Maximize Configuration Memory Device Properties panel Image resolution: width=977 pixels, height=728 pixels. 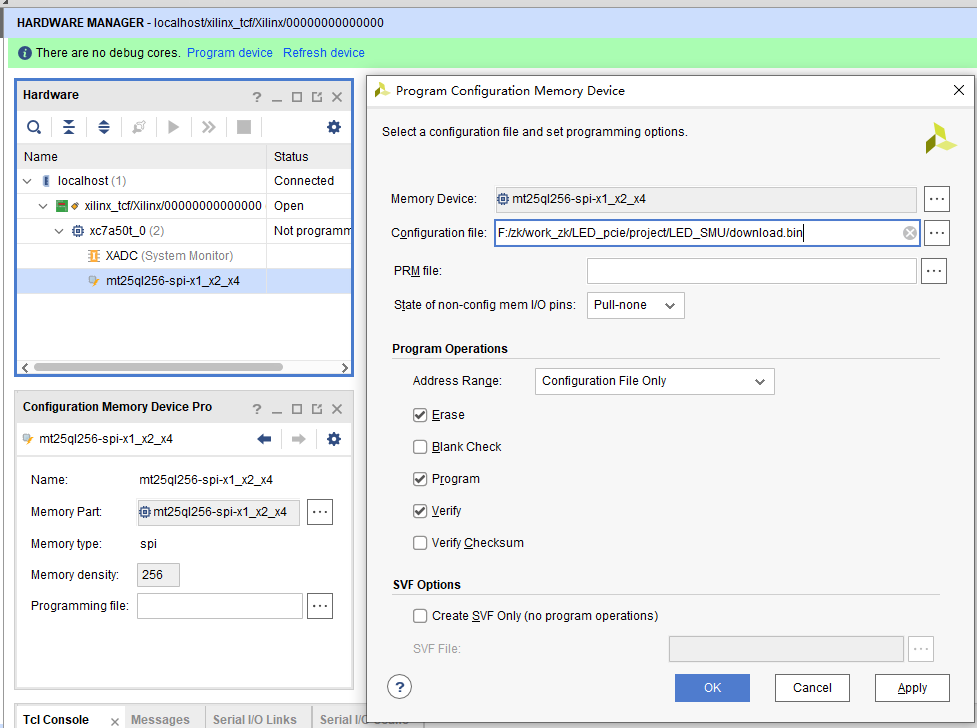point(297,409)
